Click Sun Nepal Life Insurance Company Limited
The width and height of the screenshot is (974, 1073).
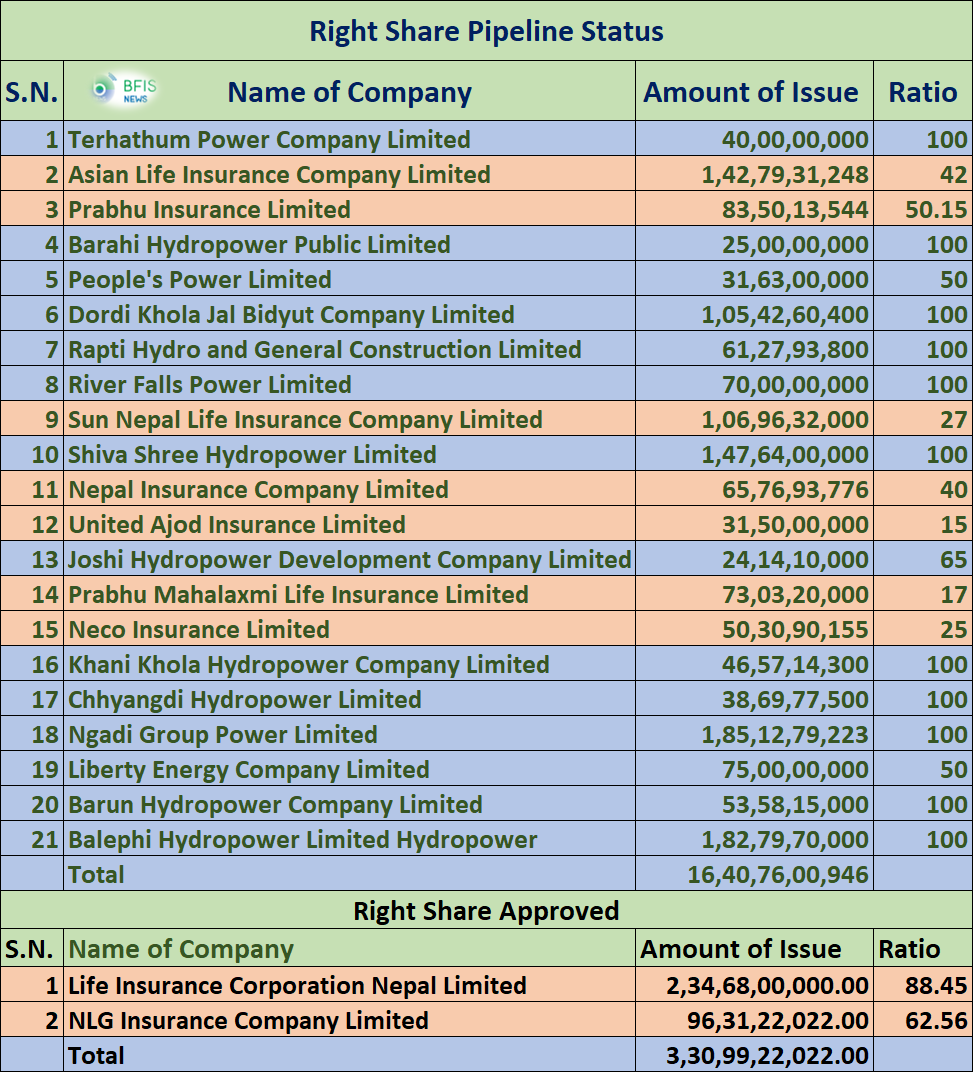pos(305,419)
